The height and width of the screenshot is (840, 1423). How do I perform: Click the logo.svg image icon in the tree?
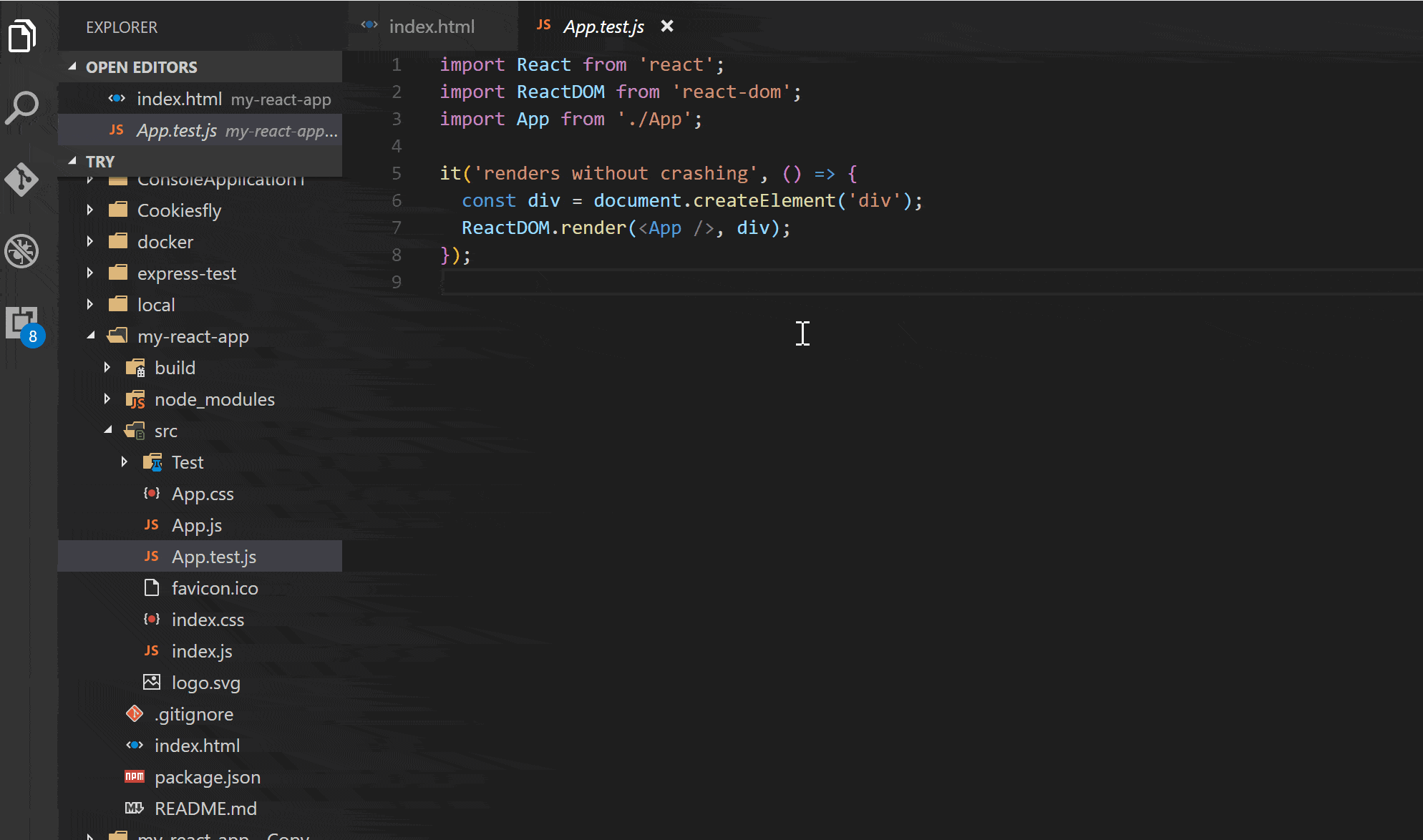151,682
